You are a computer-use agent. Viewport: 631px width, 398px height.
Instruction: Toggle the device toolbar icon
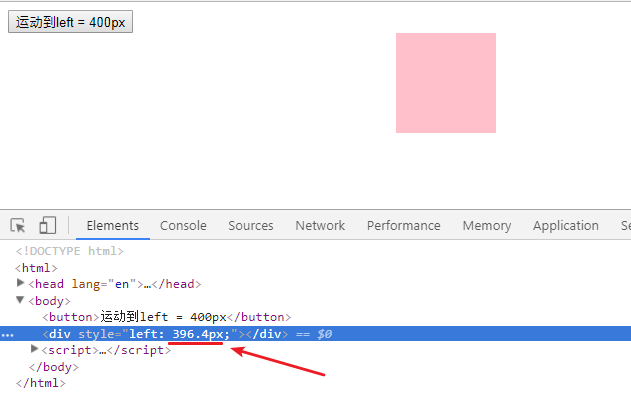[x=47, y=225]
